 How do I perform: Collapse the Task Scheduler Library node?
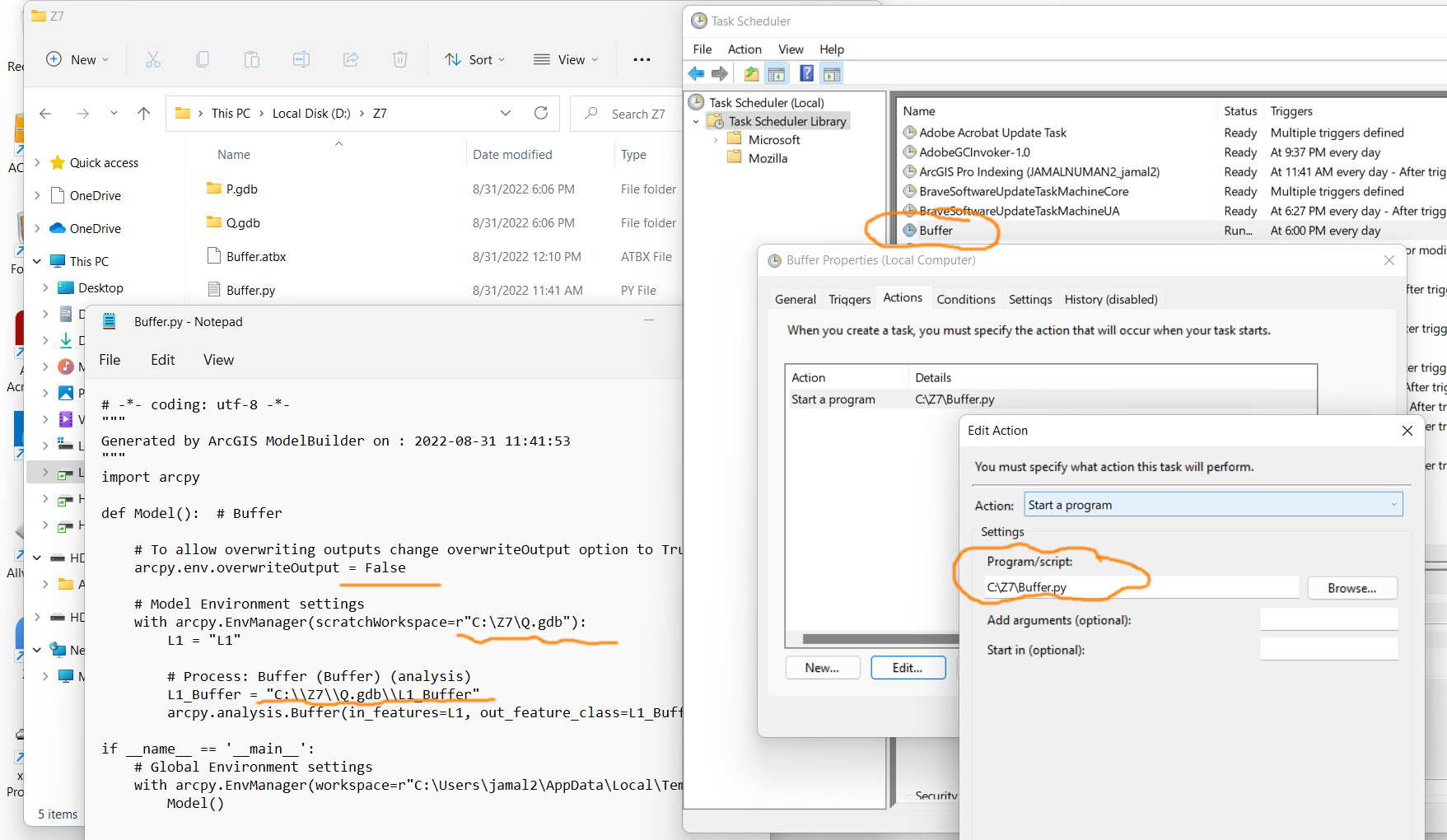[x=696, y=122]
